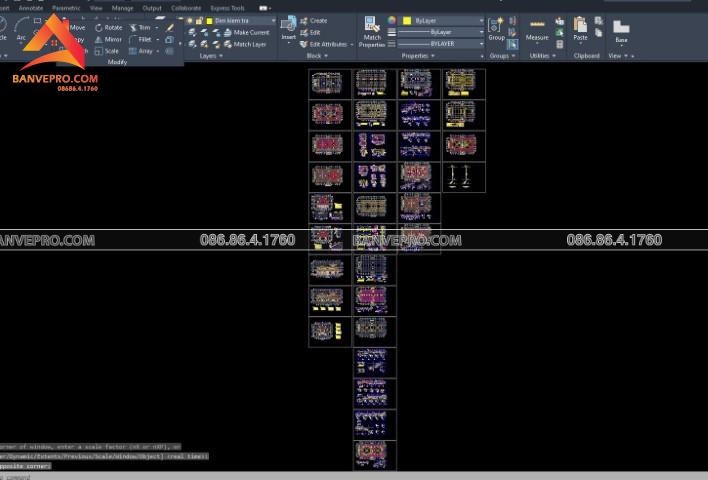Open the lineweight ByLayer dropdown
Screen dimensions: 708x480
click(481, 32)
